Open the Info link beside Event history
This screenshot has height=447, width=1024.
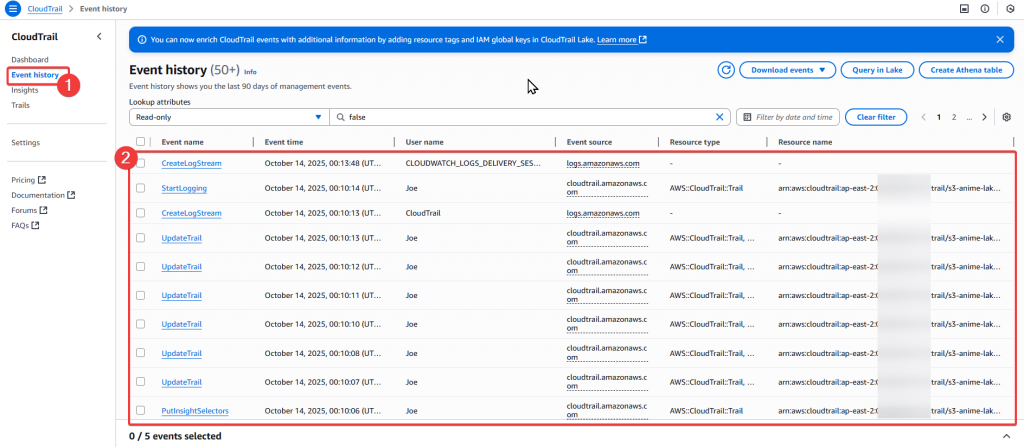(250, 72)
